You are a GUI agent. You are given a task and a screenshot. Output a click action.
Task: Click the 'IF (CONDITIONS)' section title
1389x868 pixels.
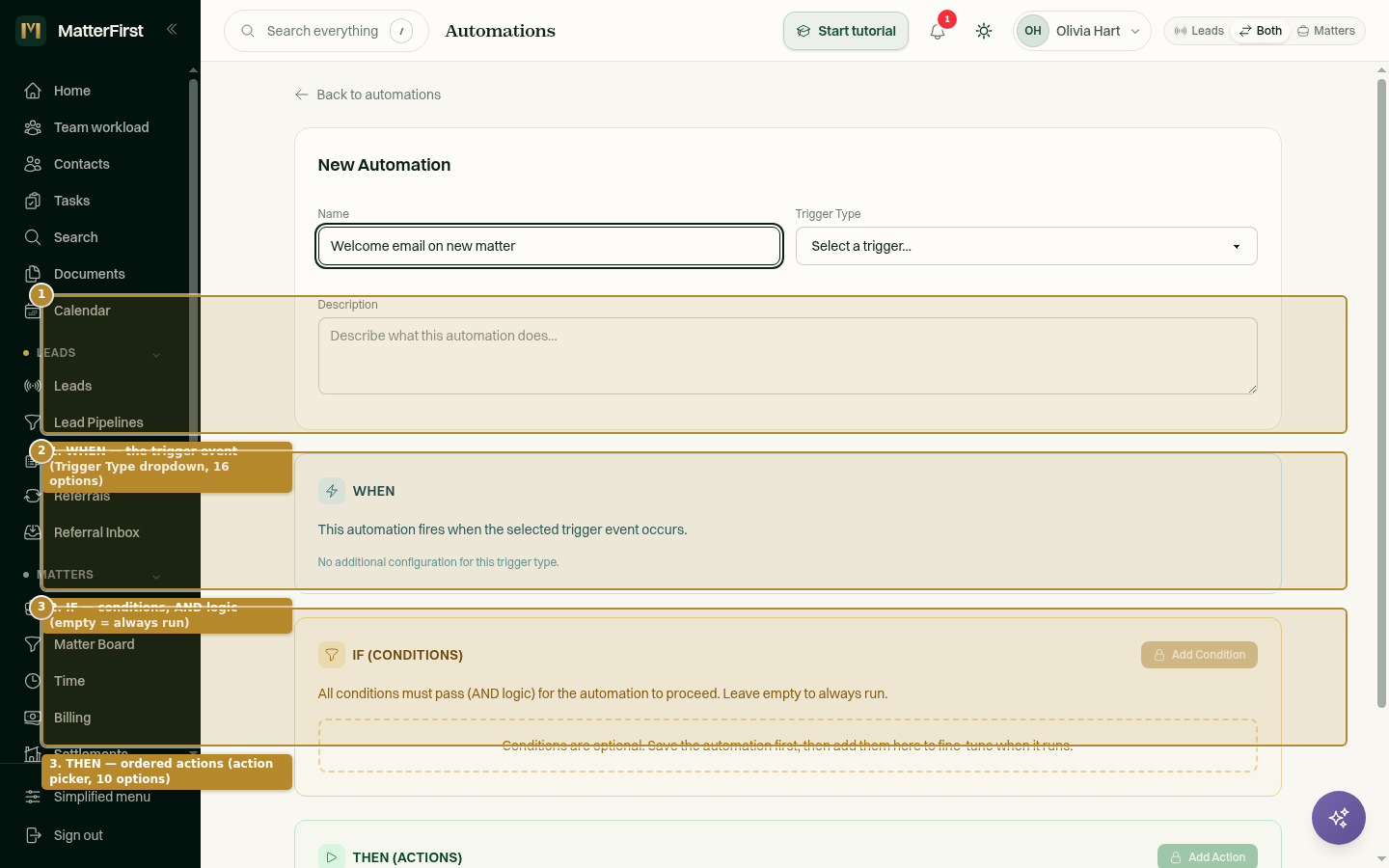click(x=407, y=655)
